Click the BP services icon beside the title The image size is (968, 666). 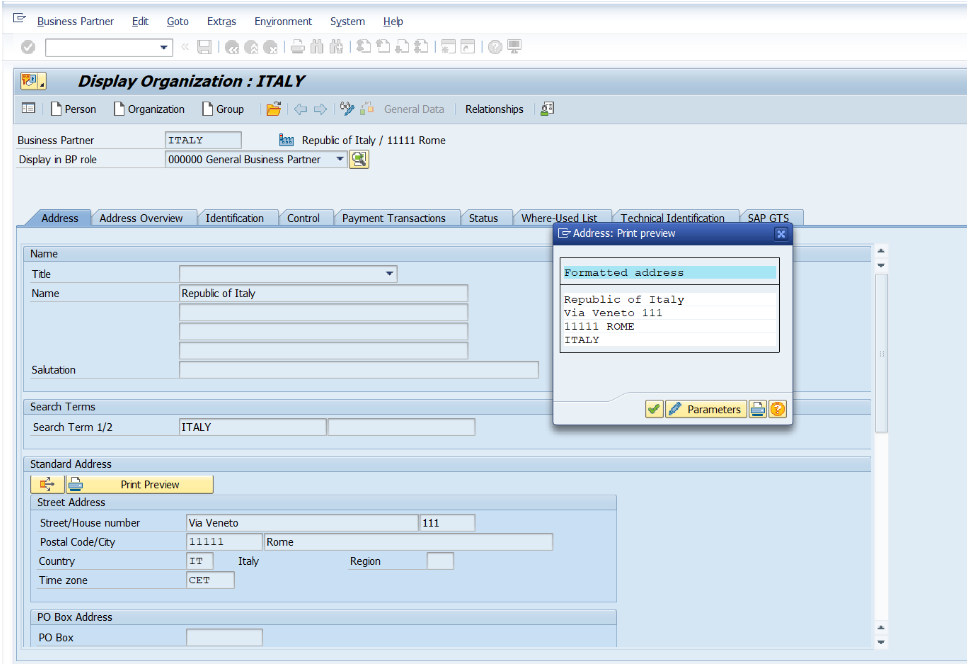33,81
